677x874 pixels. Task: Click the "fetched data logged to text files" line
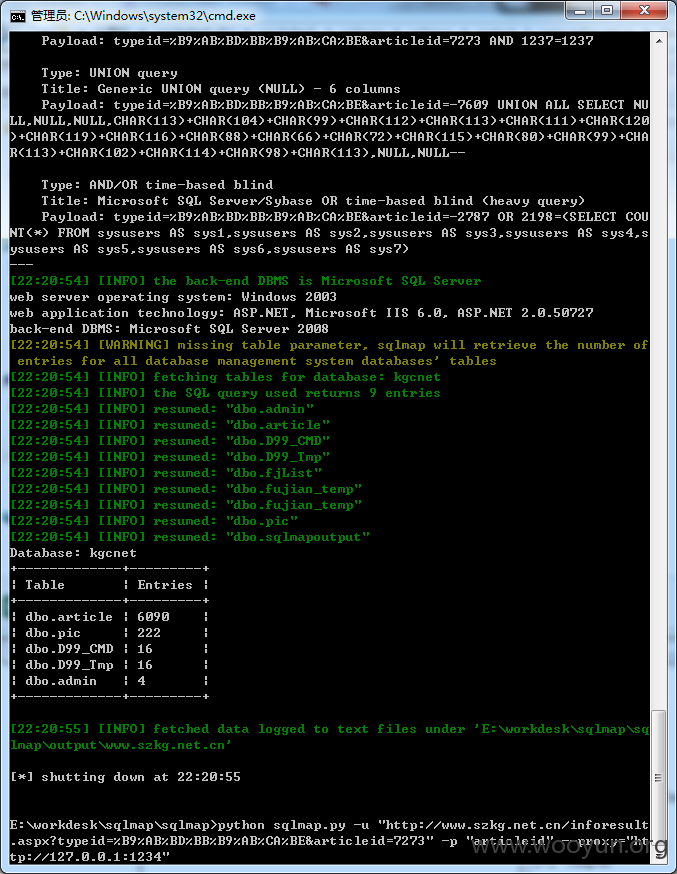coord(329,737)
